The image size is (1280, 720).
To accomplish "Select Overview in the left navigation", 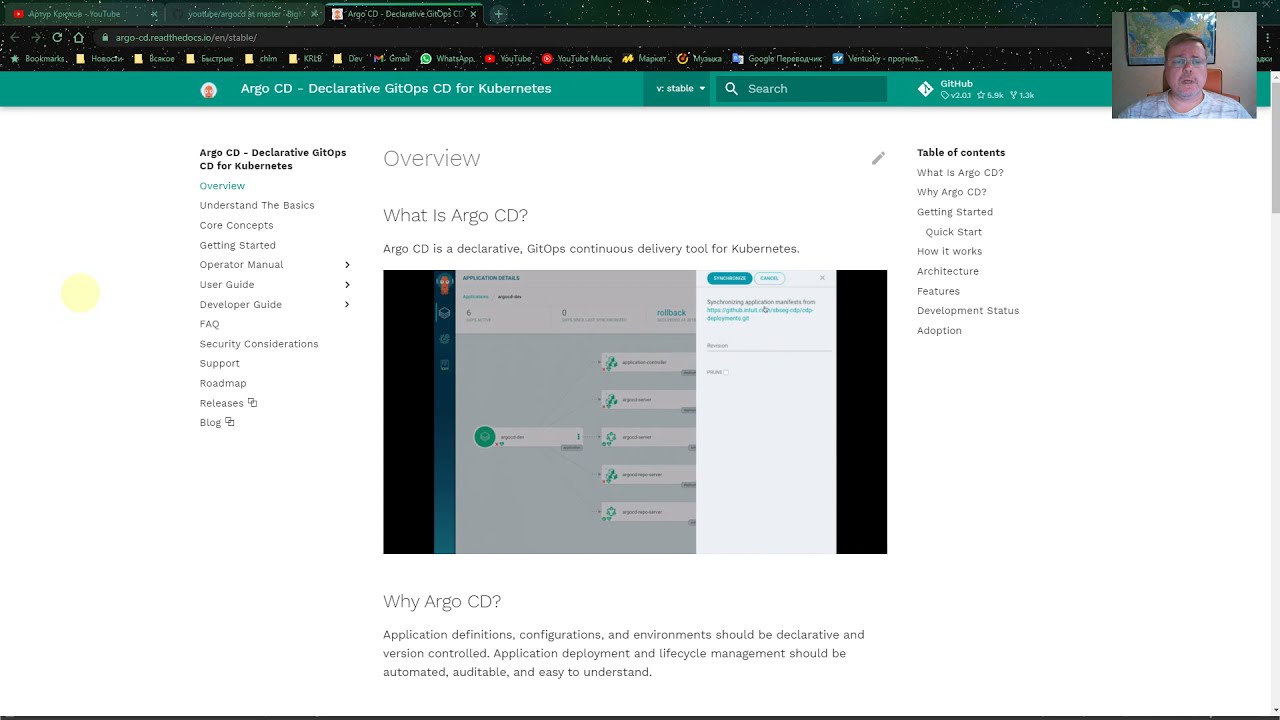I will [x=222, y=186].
